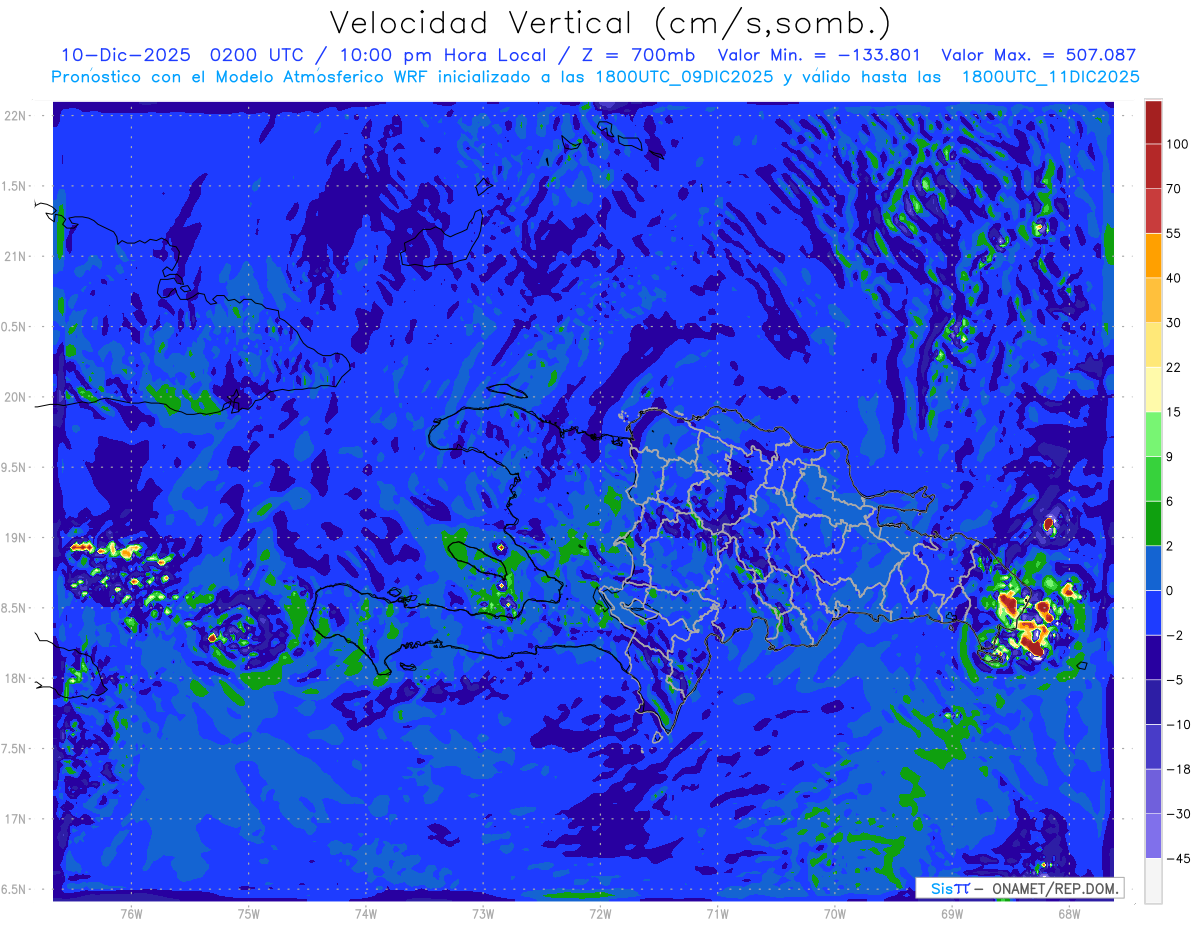Click the '40' value on the color scale
Viewport: 1200px width, 927px height.
pyautogui.click(x=1174, y=278)
